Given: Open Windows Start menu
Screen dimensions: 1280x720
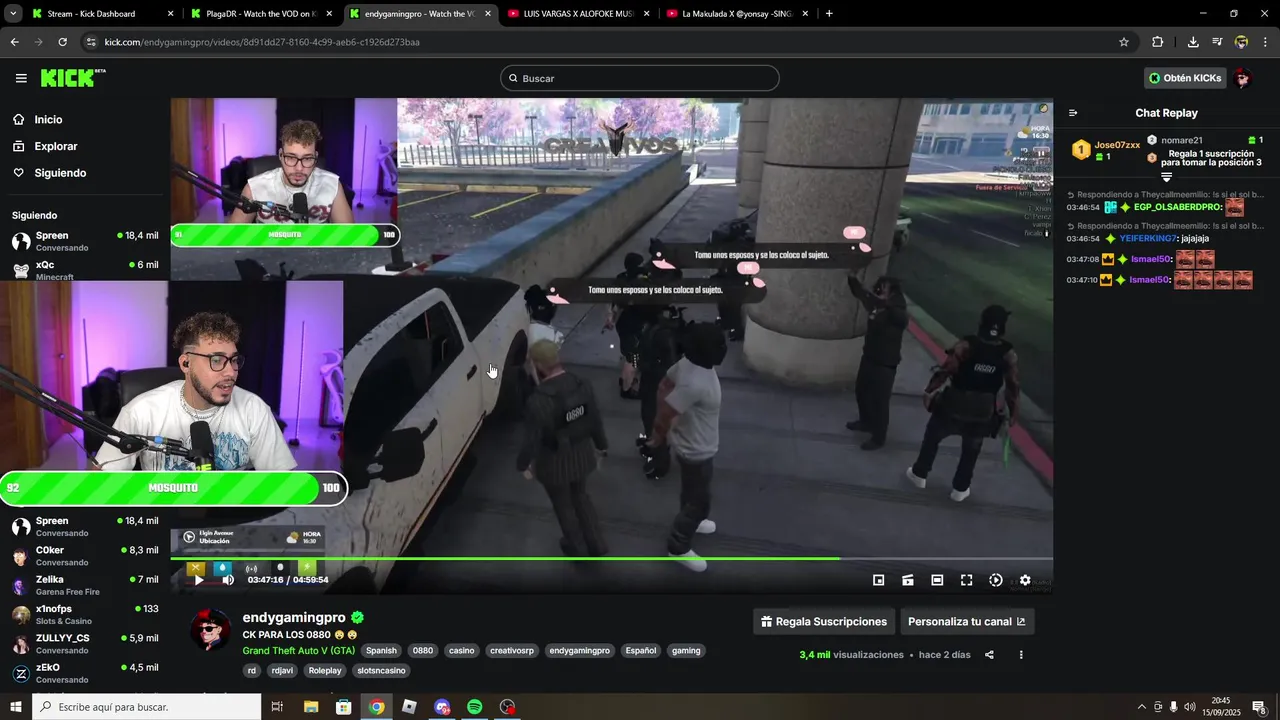Looking at the screenshot, I should point(16,707).
